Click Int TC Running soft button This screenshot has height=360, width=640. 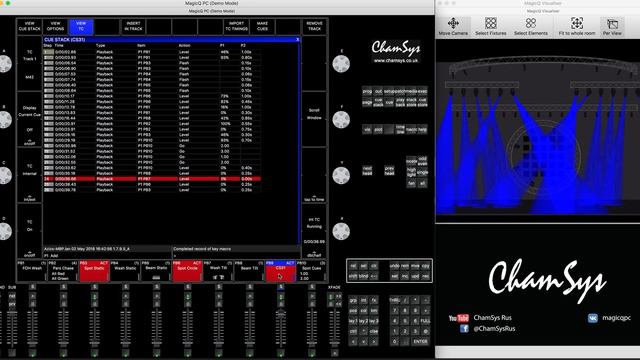[314, 231]
